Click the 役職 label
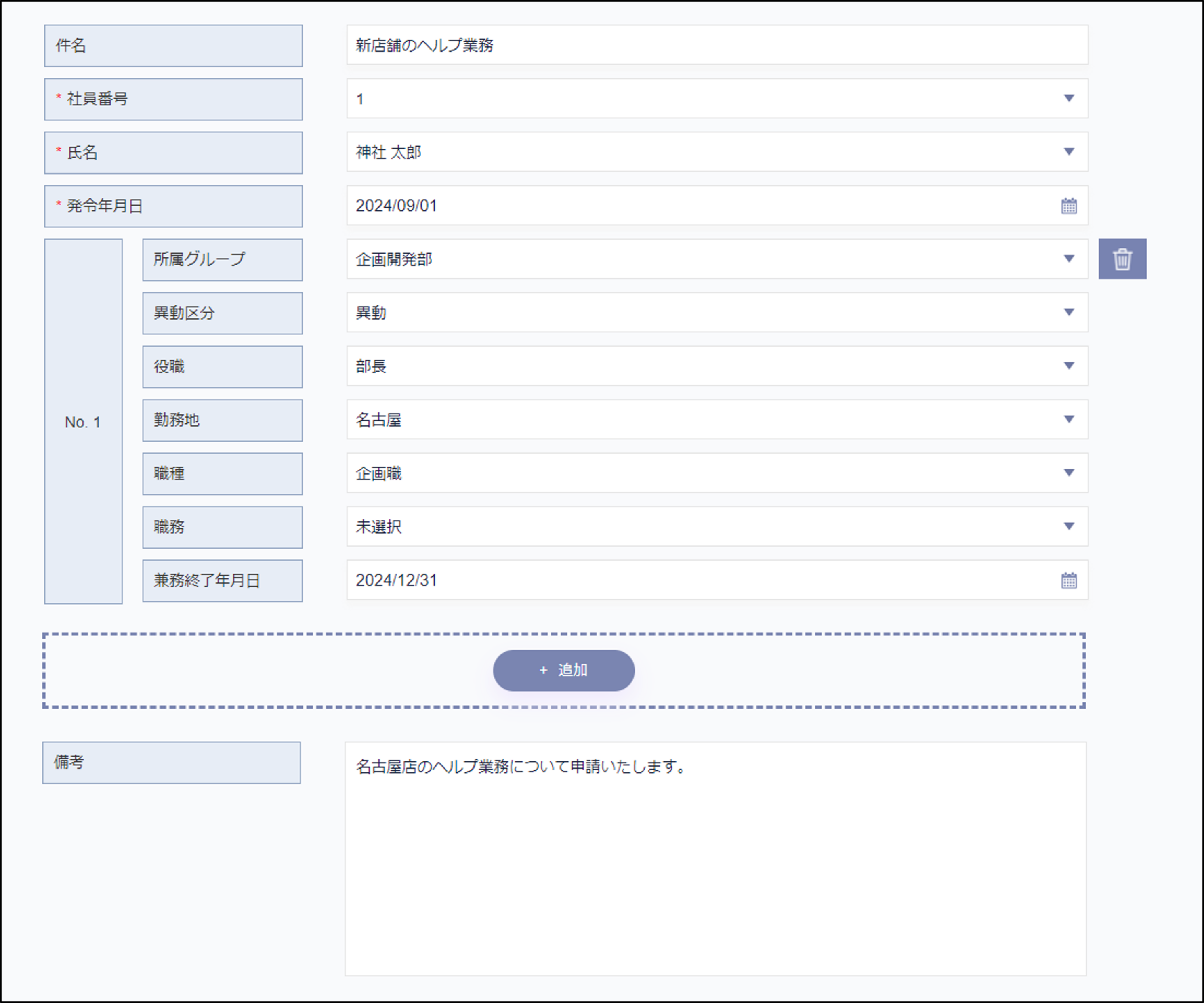Screen dimensions: 1204x1003 223,366
